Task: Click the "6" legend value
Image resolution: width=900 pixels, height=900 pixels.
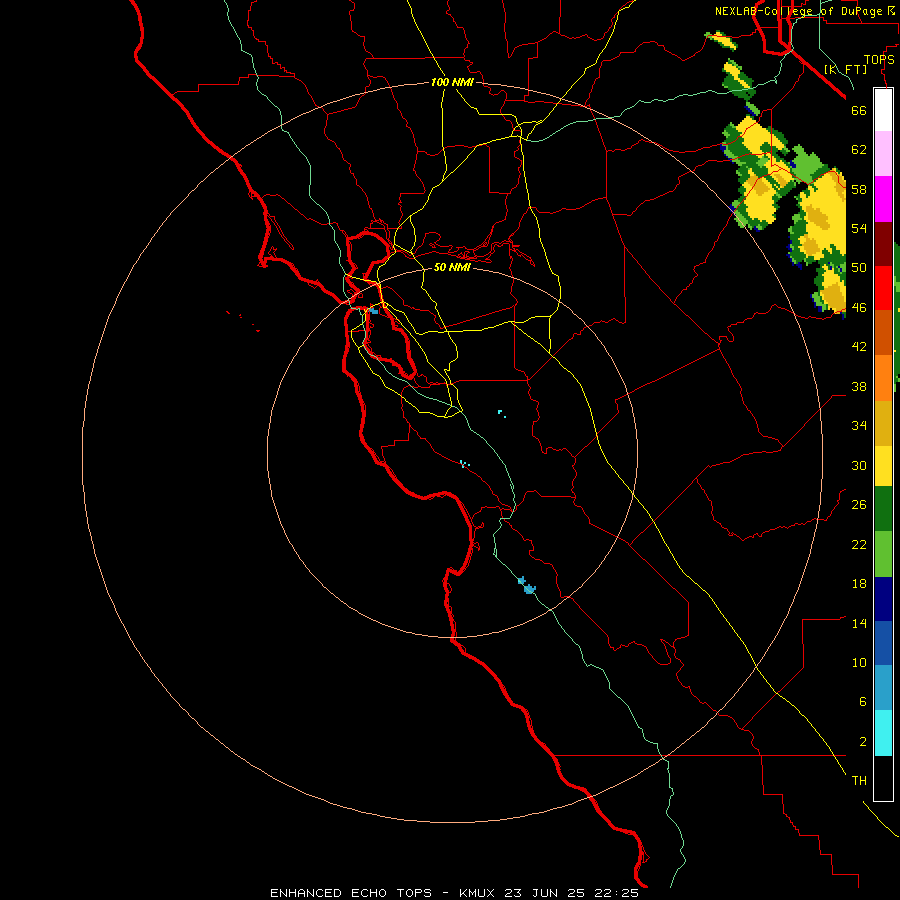Action: 862,702
